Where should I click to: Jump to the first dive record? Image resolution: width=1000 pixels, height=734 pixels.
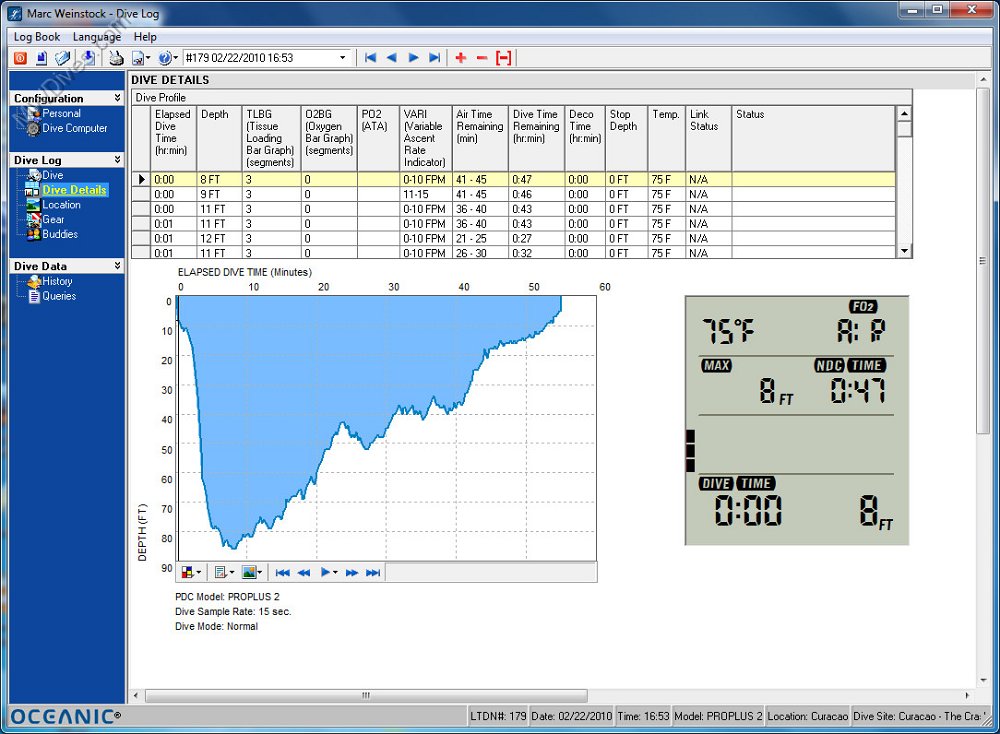[370, 58]
